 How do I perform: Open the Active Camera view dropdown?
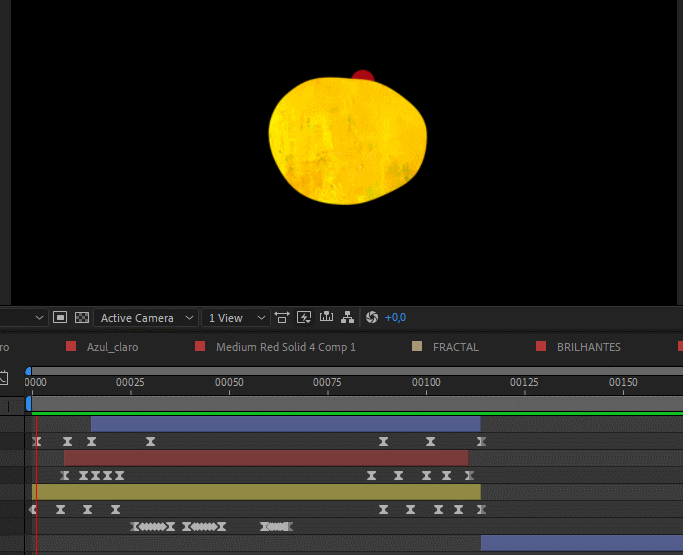[x=146, y=318]
